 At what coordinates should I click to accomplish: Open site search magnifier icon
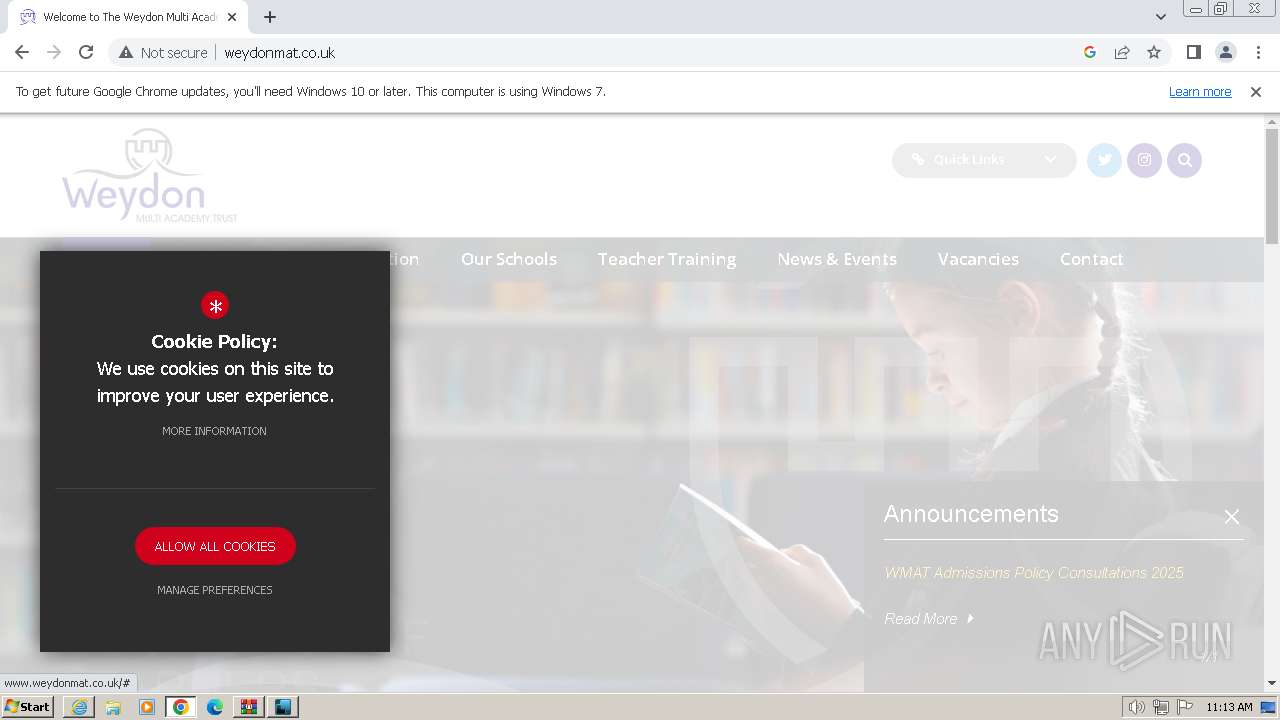coord(1184,160)
